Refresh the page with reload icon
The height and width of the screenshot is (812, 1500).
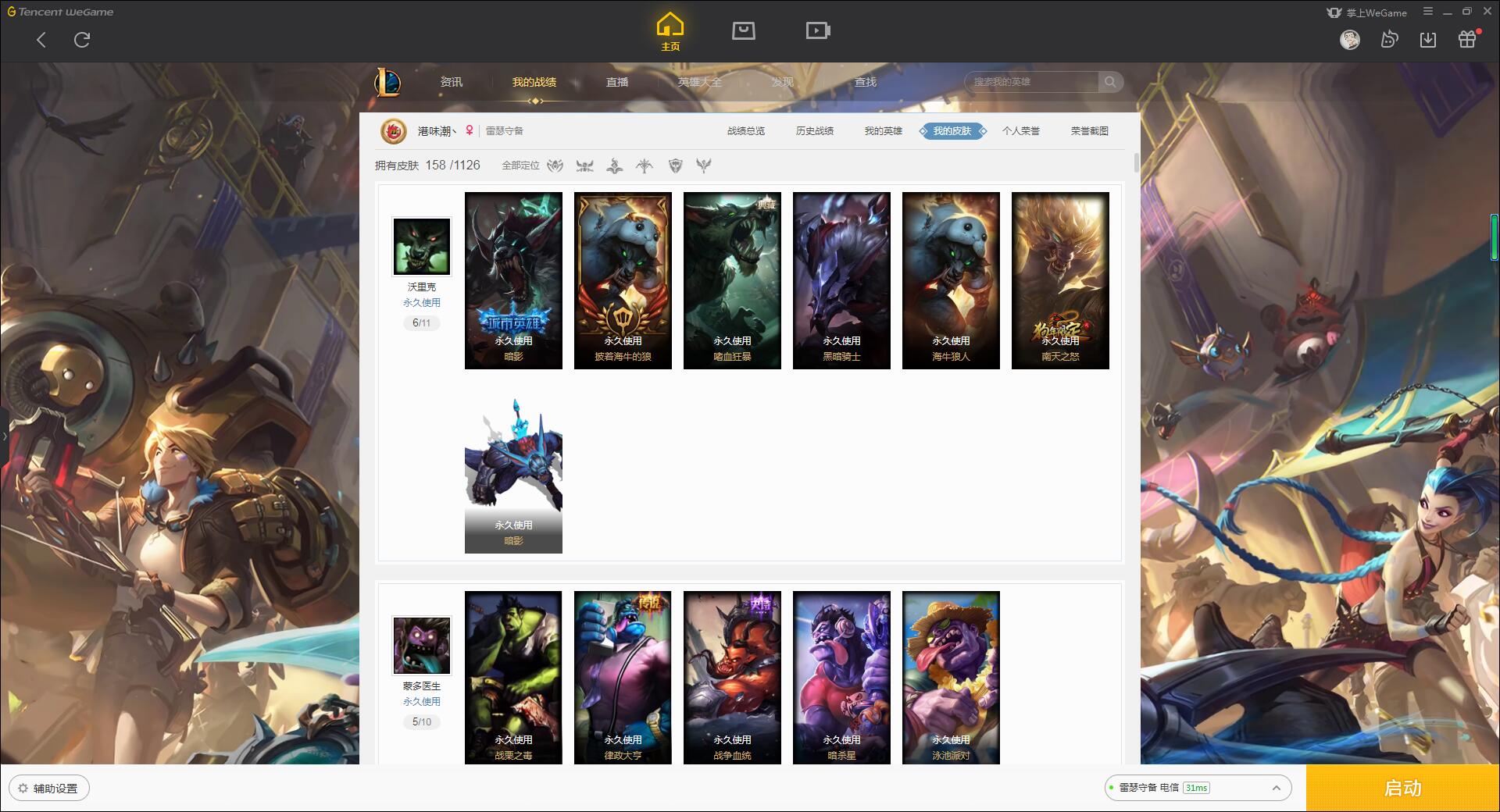click(x=82, y=40)
